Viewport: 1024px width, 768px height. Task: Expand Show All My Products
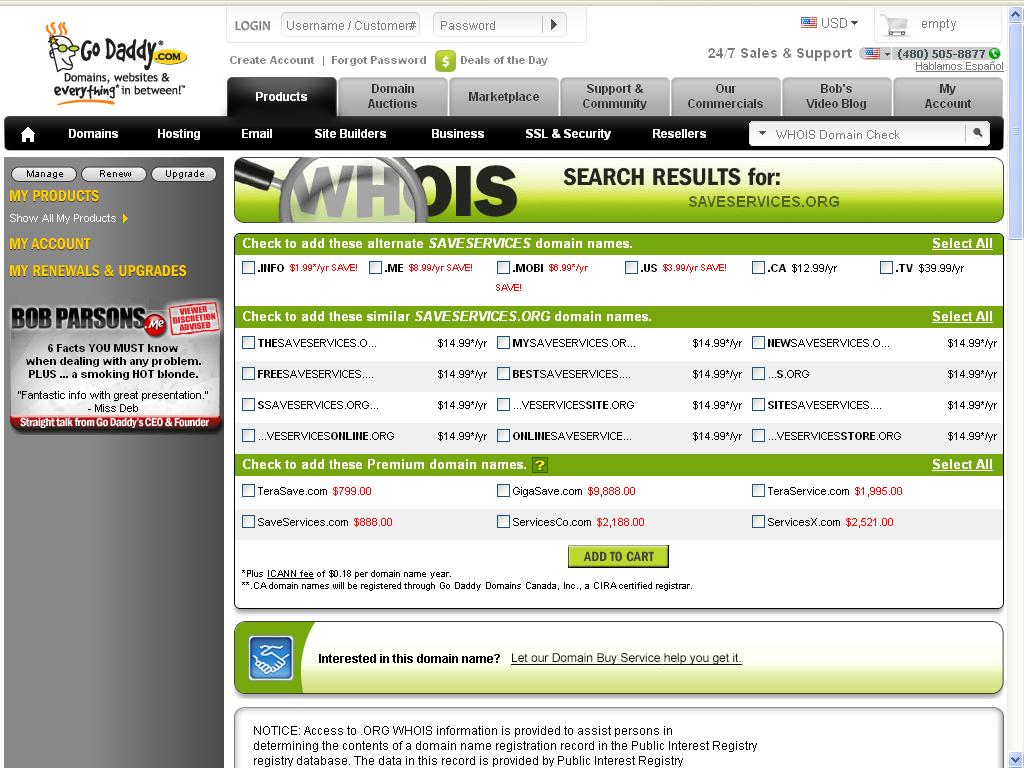[69, 218]
